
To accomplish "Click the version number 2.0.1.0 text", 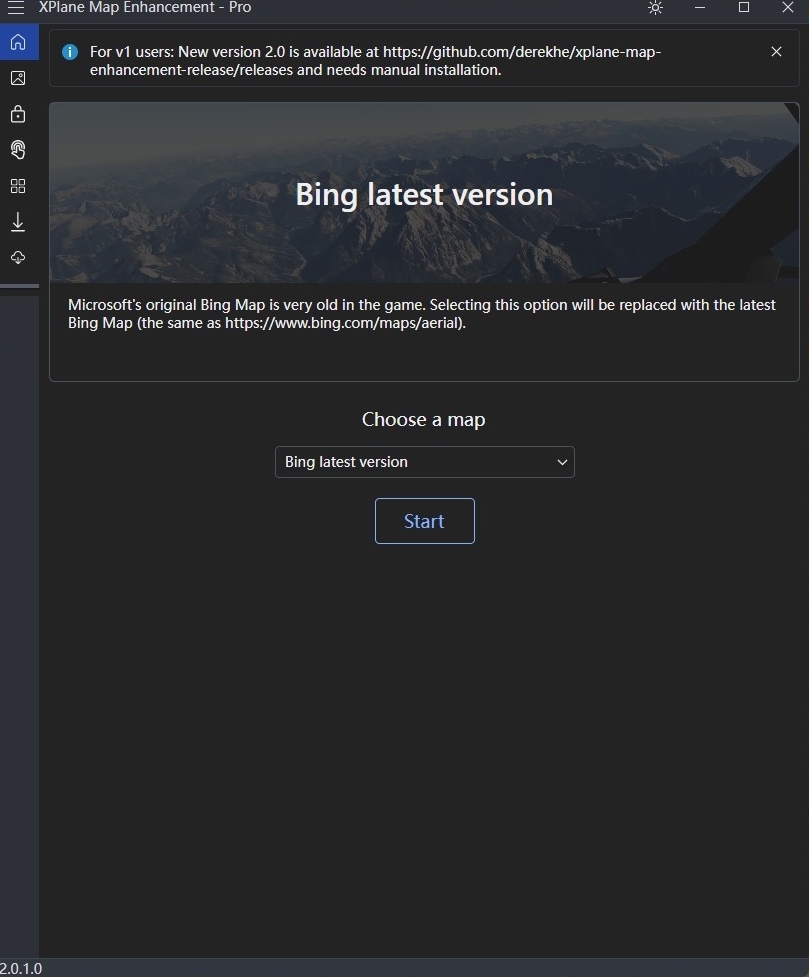I will pyautogui.click(x=21, y=968).
